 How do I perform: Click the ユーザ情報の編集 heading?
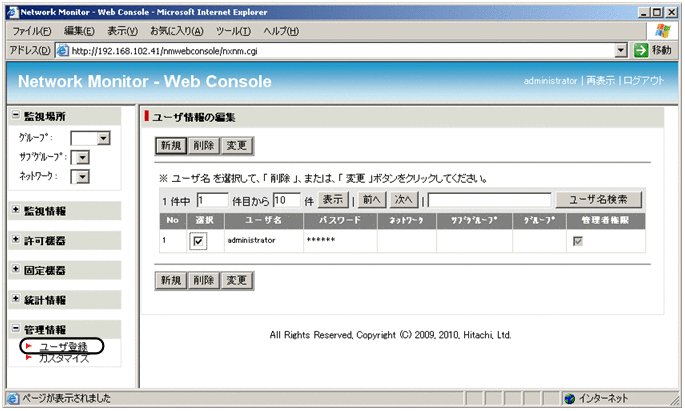pos(194,117)
